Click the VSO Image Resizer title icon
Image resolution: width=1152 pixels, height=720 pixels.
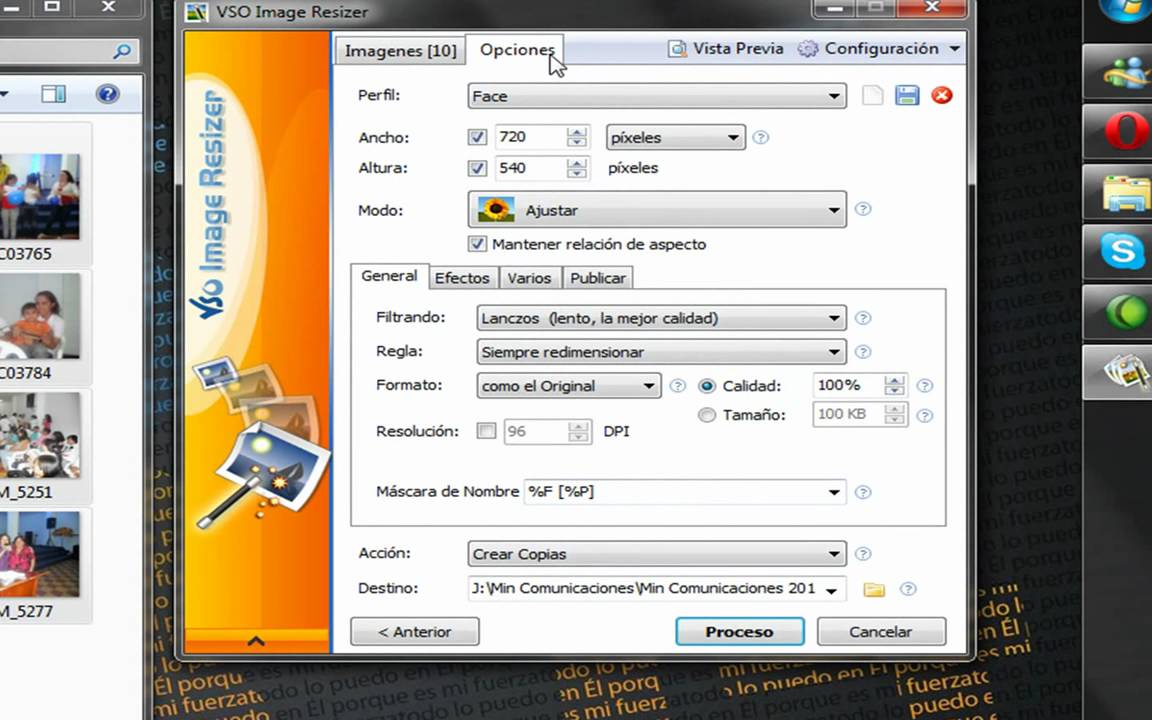(196, 11)
